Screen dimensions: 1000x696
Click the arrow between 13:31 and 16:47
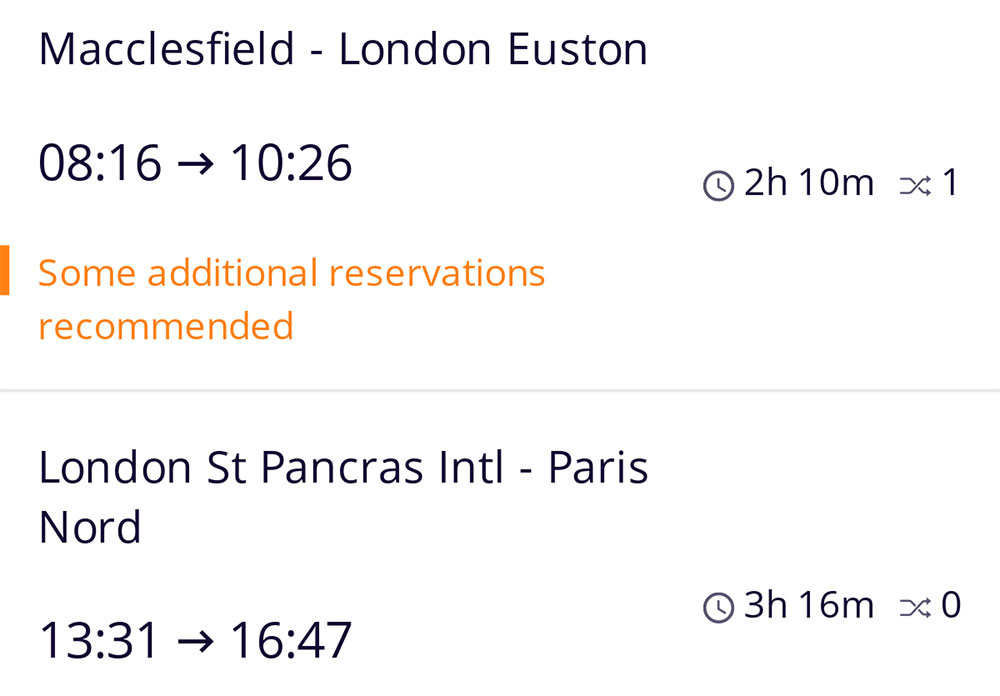pos(196,639)
